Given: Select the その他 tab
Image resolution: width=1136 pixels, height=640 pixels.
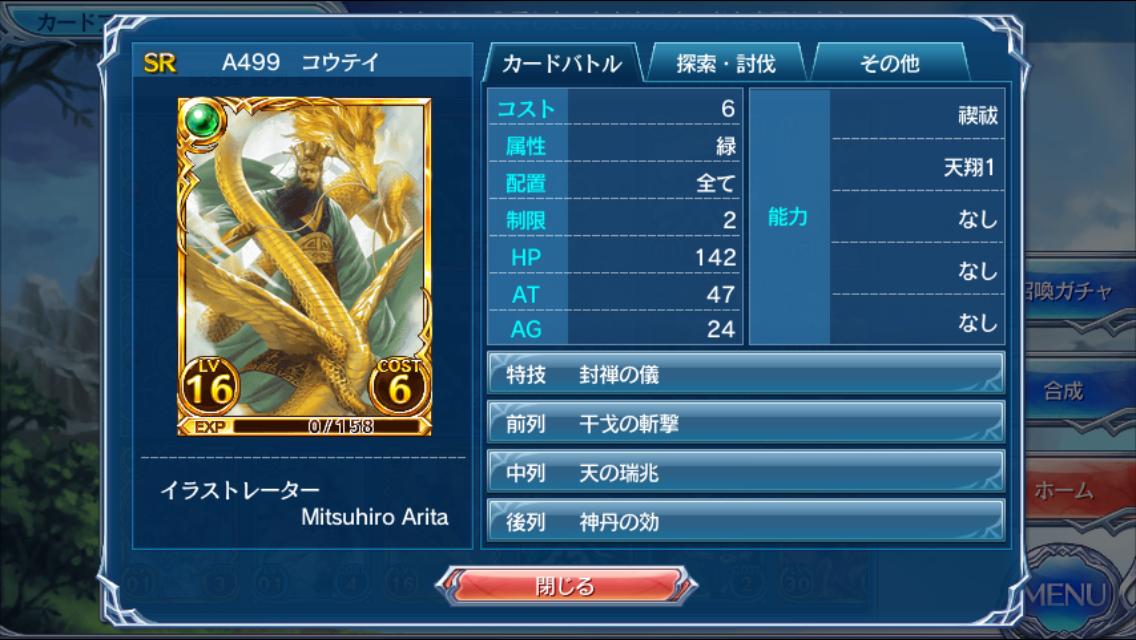Looking at the screenshot, I should coord(890,63).
